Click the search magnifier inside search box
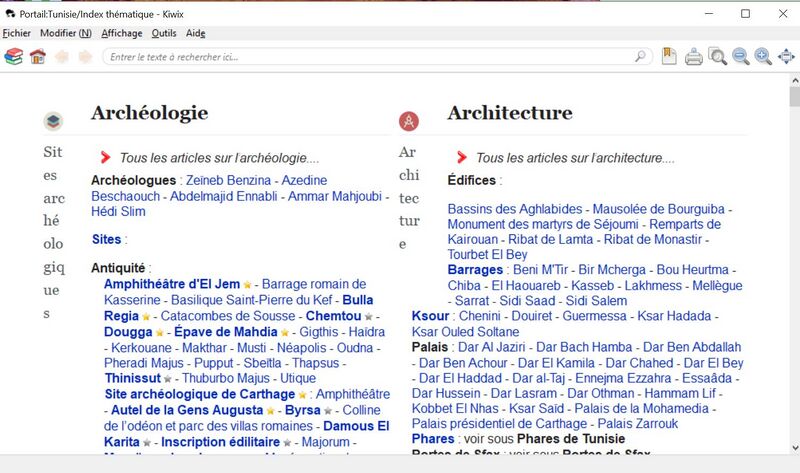 tap(640, 56)
